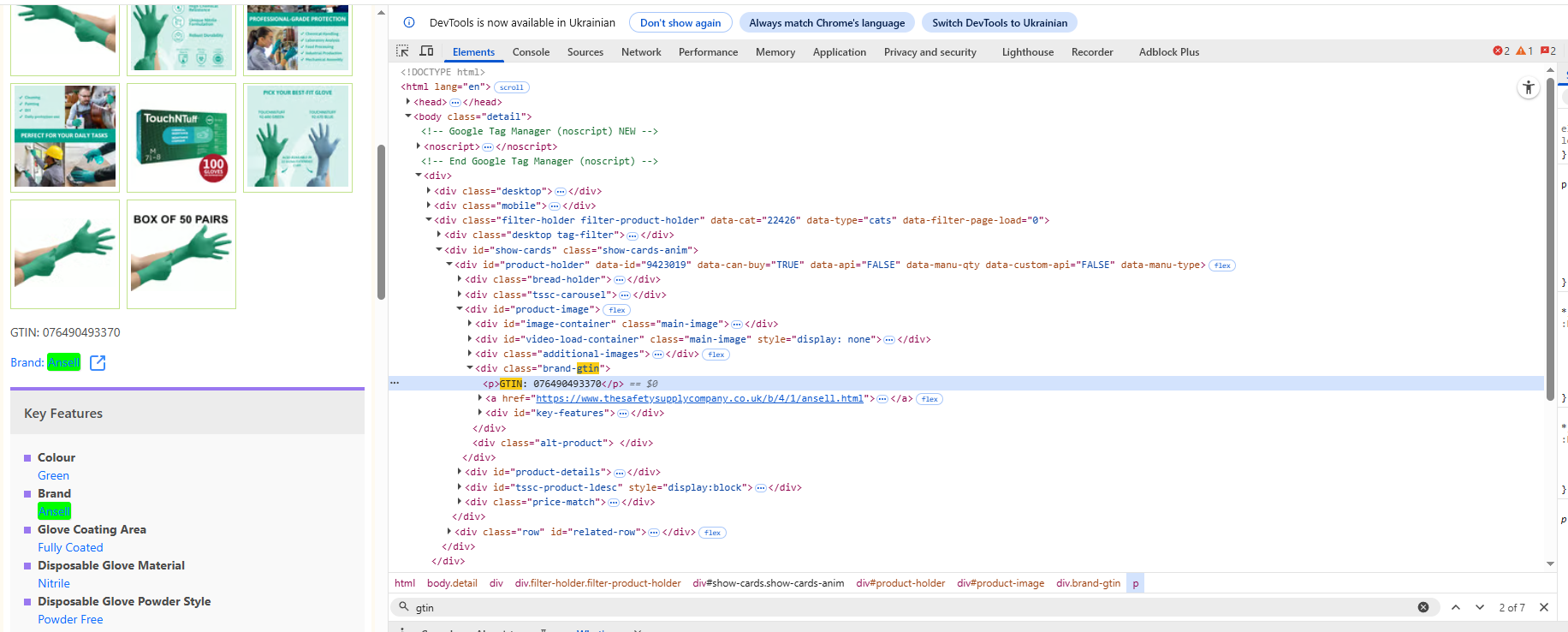The height and width of the screenshot is (632, 1568).
Task: Select the GTIN paragraph node line
Action: pyautogui.click(x=967, y=384)
